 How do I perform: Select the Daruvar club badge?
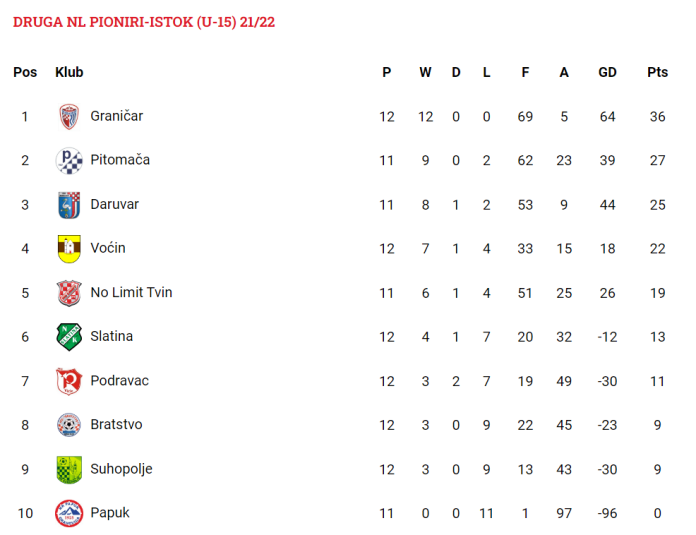pos(69,205)
